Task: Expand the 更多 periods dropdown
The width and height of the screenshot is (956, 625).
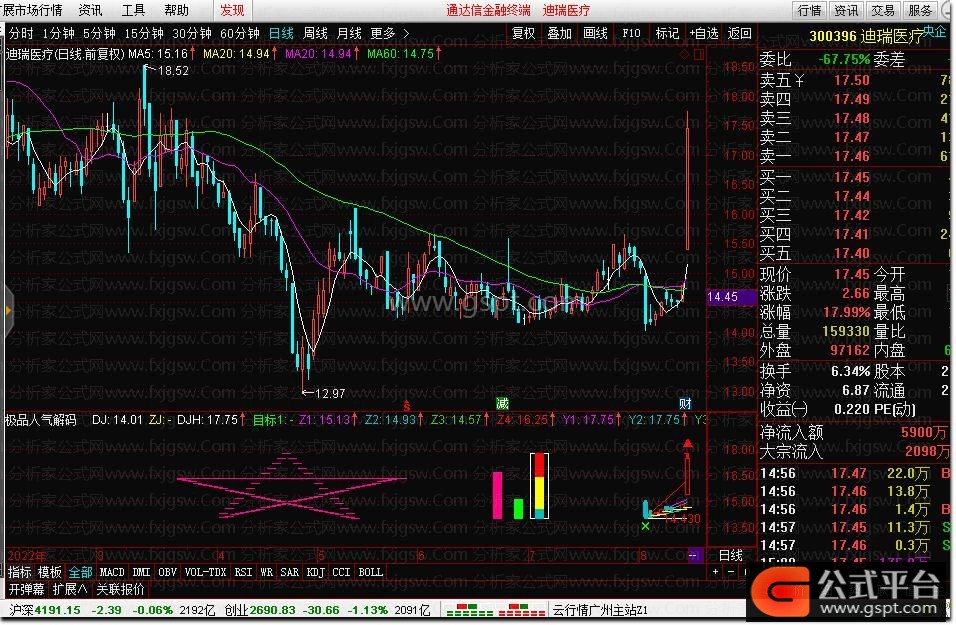Action: coord(383,33)
